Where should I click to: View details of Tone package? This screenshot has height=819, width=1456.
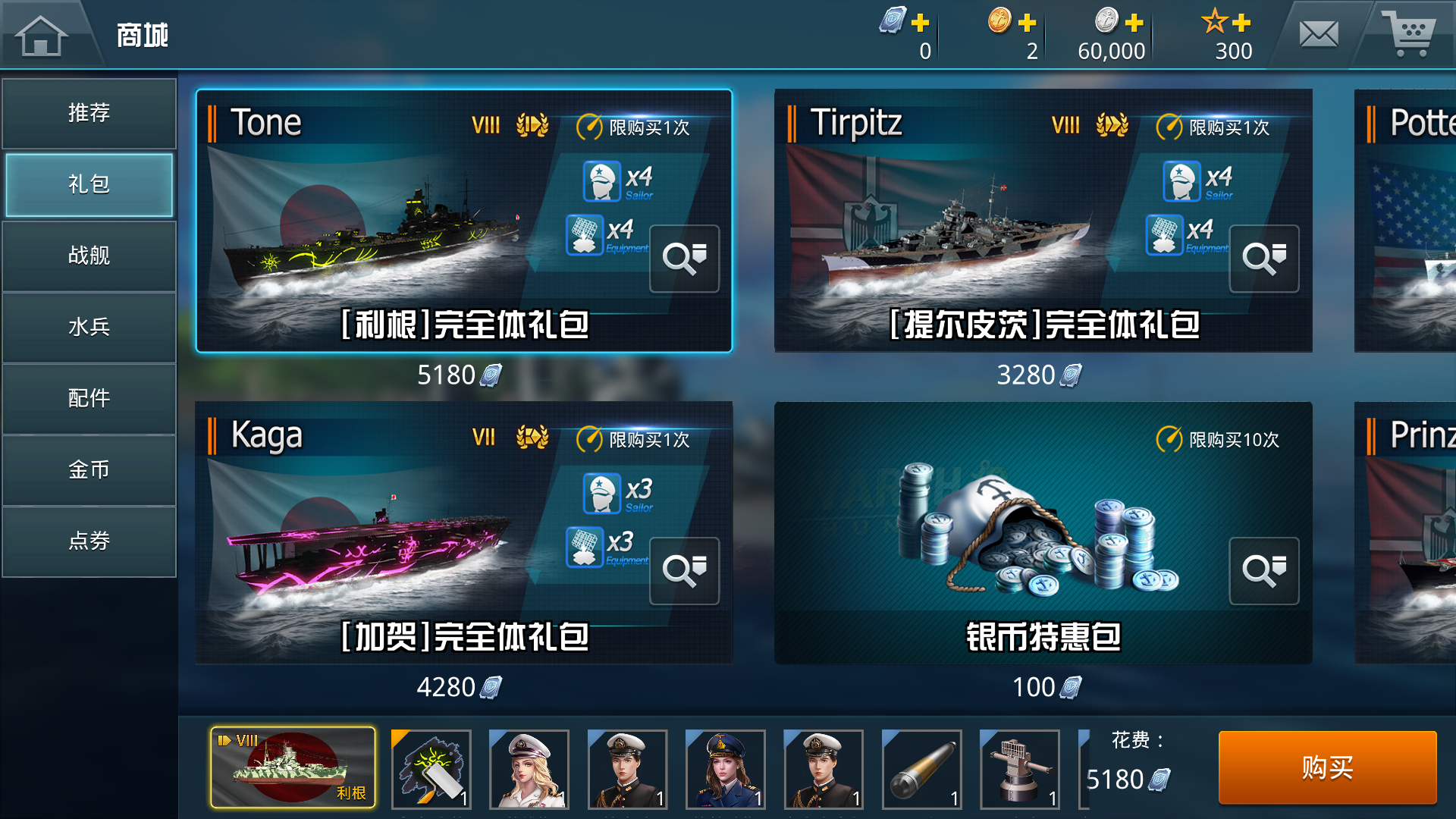pos(684,259)
